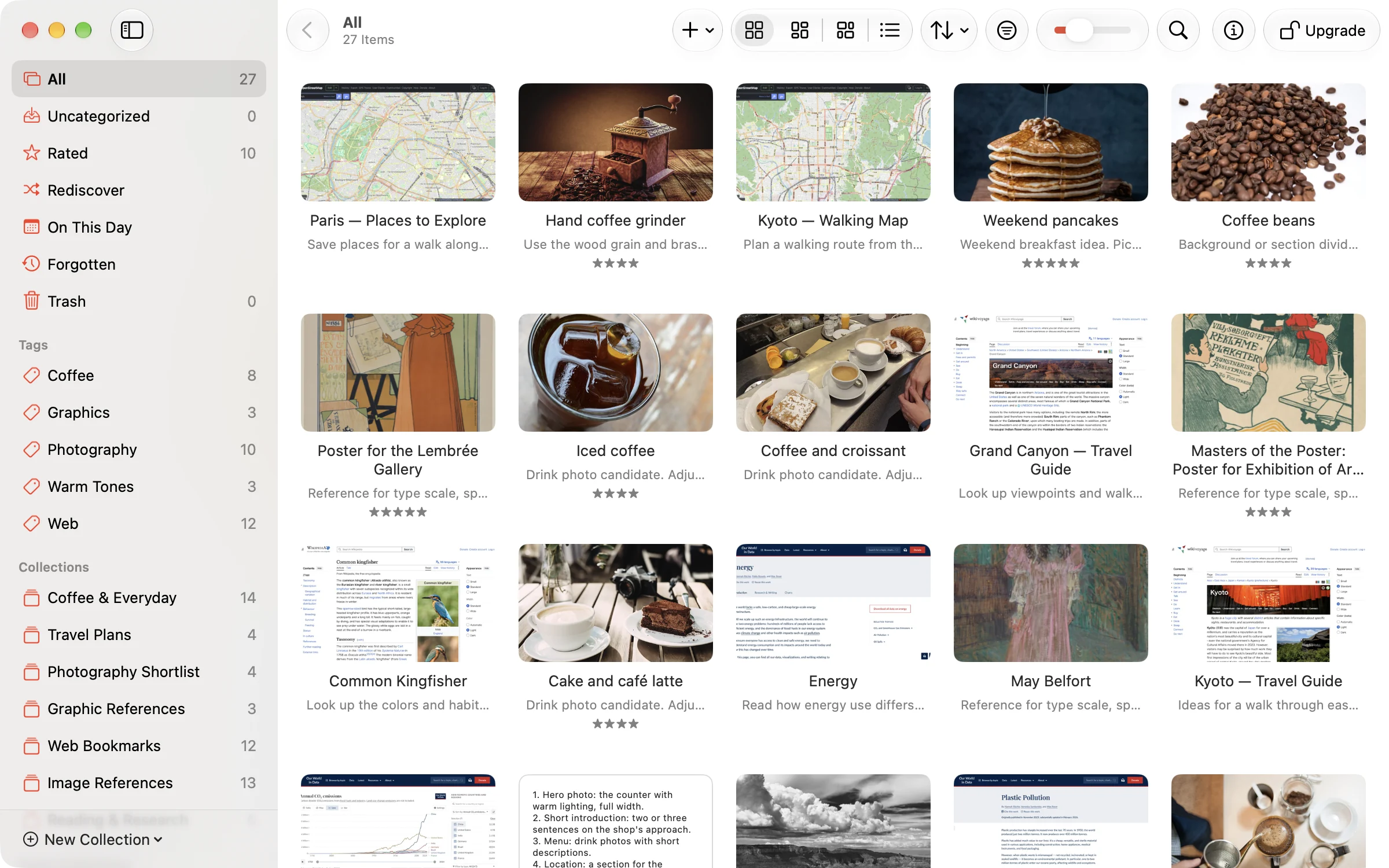Select the Graphics tag
1389x868 pixels.
tap(139, 413)
